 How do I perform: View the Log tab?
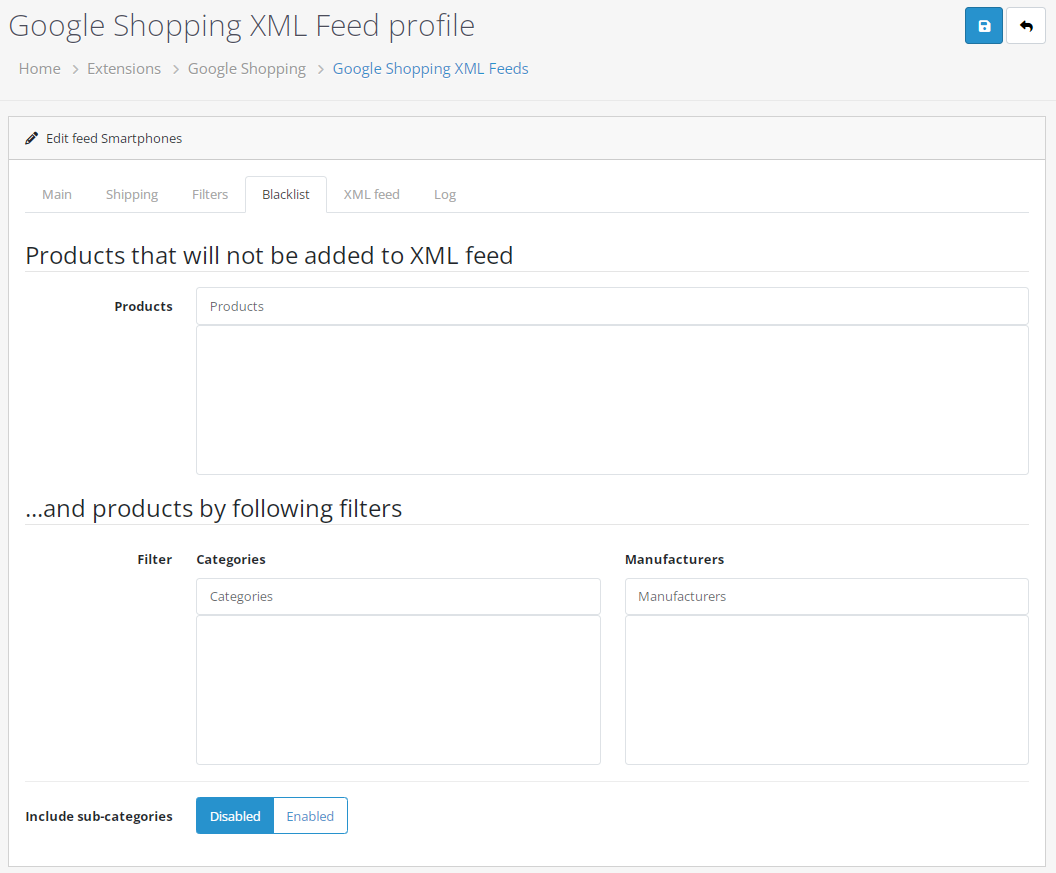(444, 195)
